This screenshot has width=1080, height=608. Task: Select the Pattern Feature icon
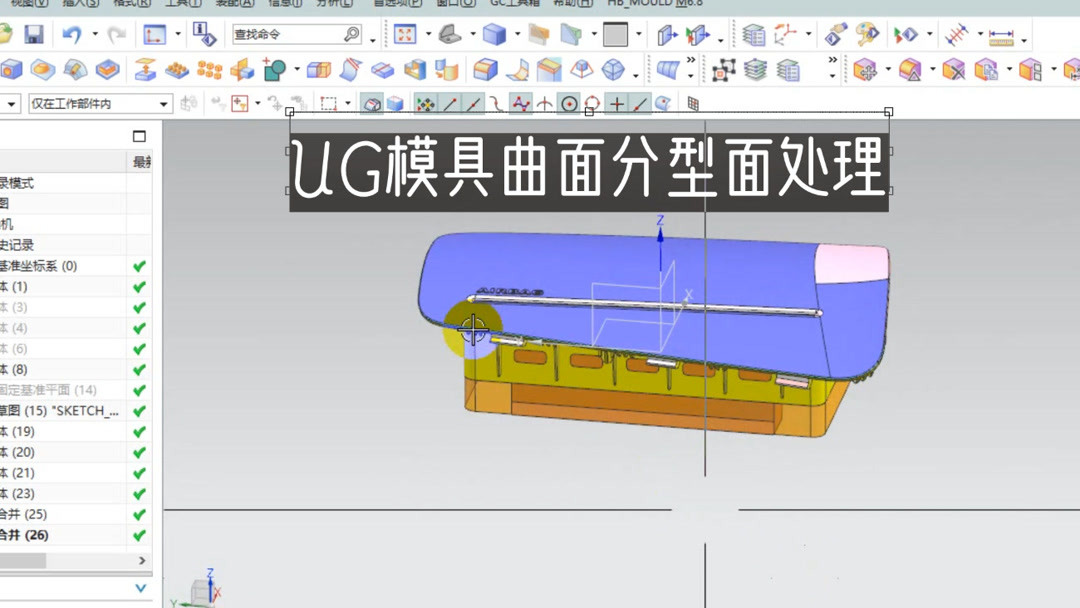coord(208,70)
